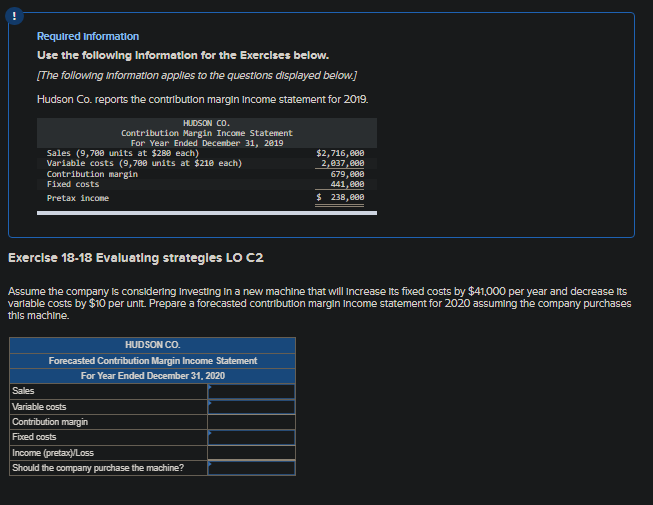The image size is (653, 505).
Task: Click the Contribution margin amount cell
Action: pyautogui.click(x=252, y=422)
